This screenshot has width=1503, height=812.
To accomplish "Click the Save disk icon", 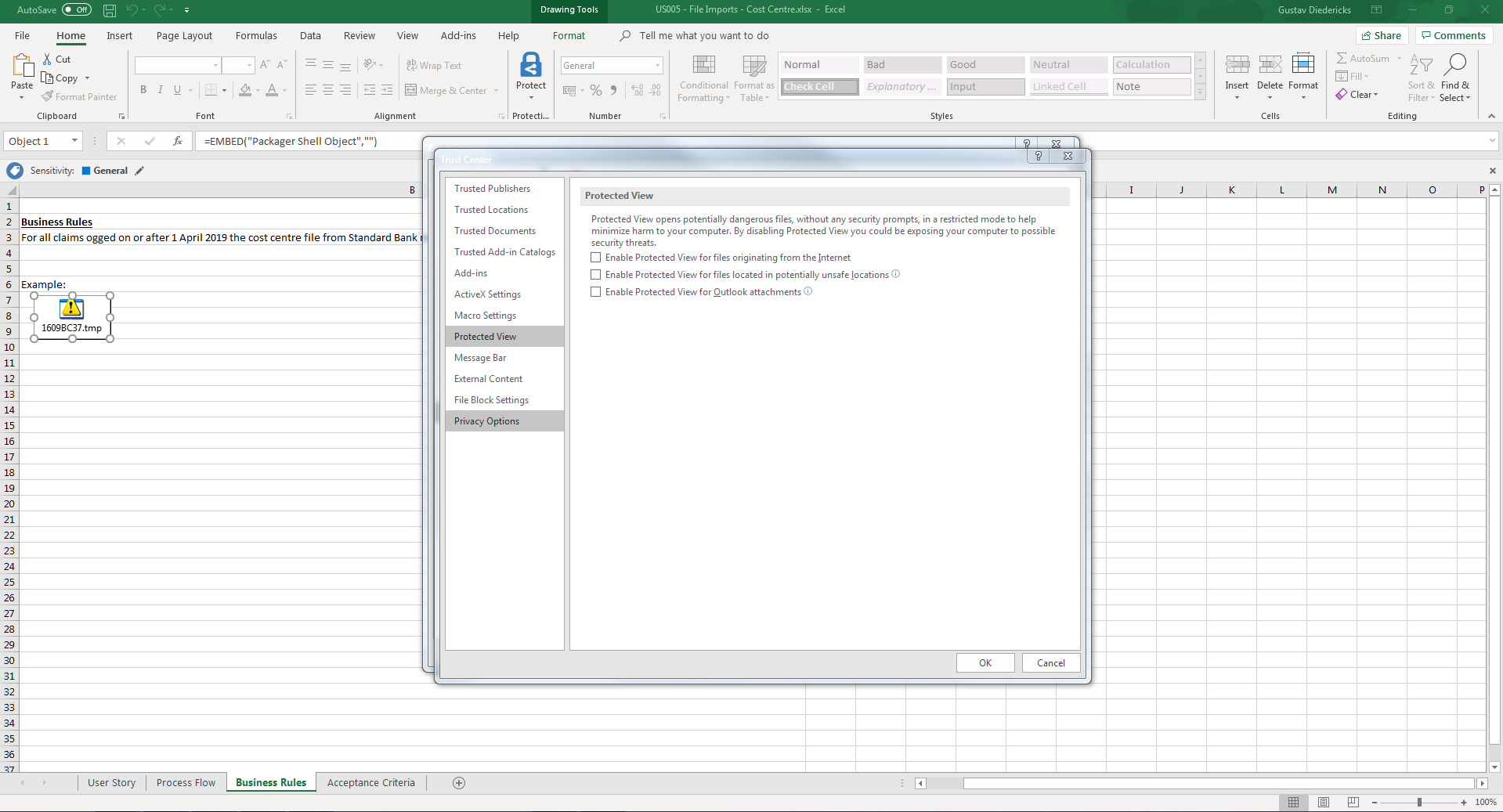I will coord(110,10).
